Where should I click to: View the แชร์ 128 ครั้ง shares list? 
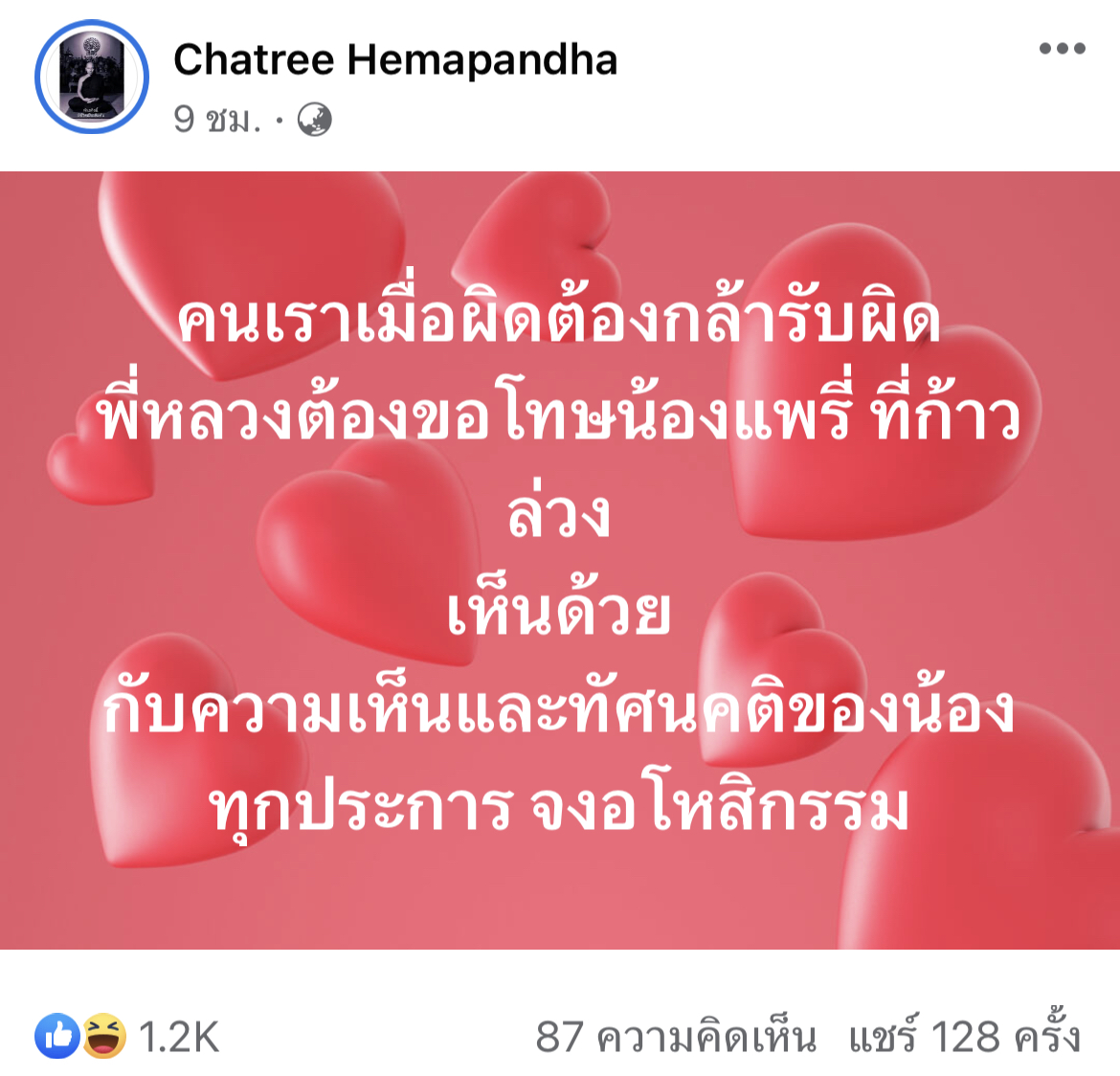click(x=964, y=1035)
